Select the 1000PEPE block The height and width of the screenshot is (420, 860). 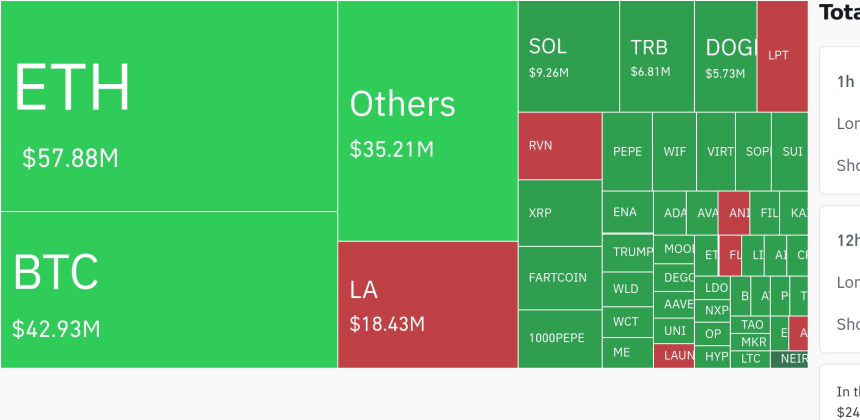click(x=560, y=339)
